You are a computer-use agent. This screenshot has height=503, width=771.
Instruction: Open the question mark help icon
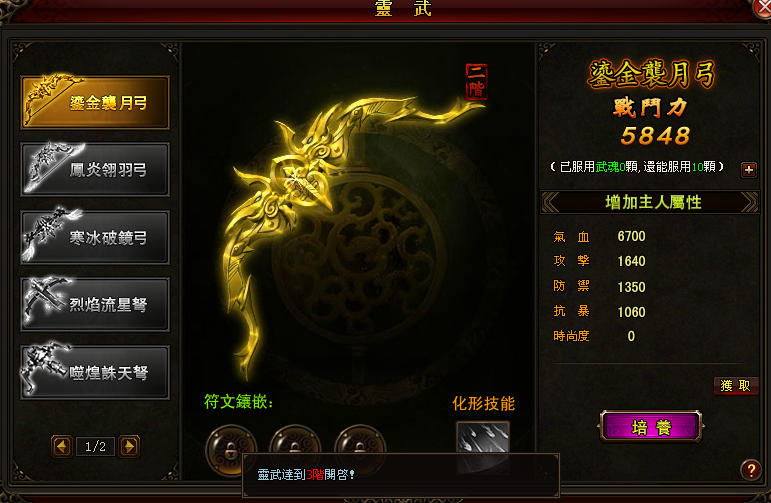[x=751, y=471]
